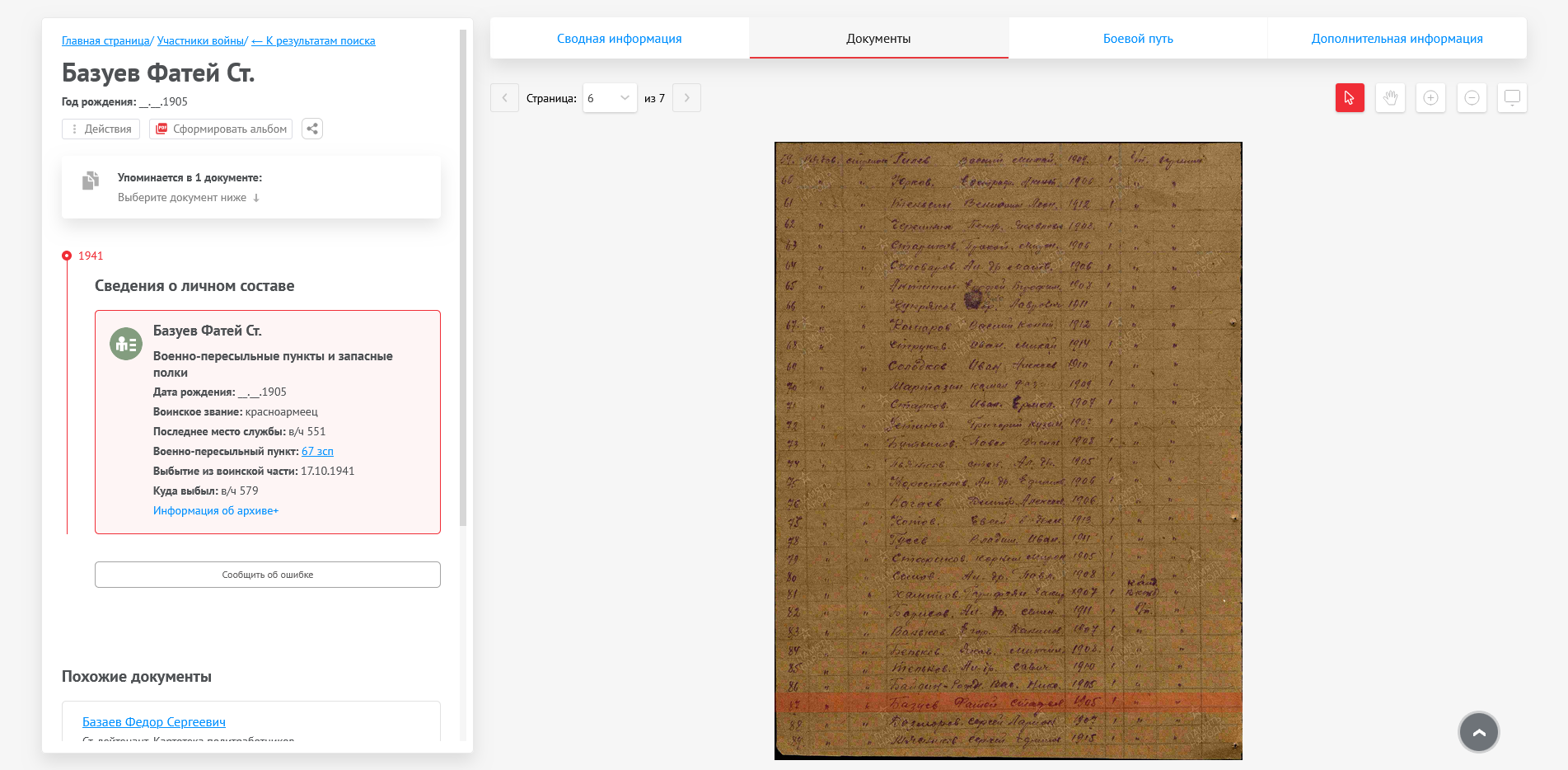Switch to Сводная информация tab
The image size is (1568, 770).
(x=619, y=39)
